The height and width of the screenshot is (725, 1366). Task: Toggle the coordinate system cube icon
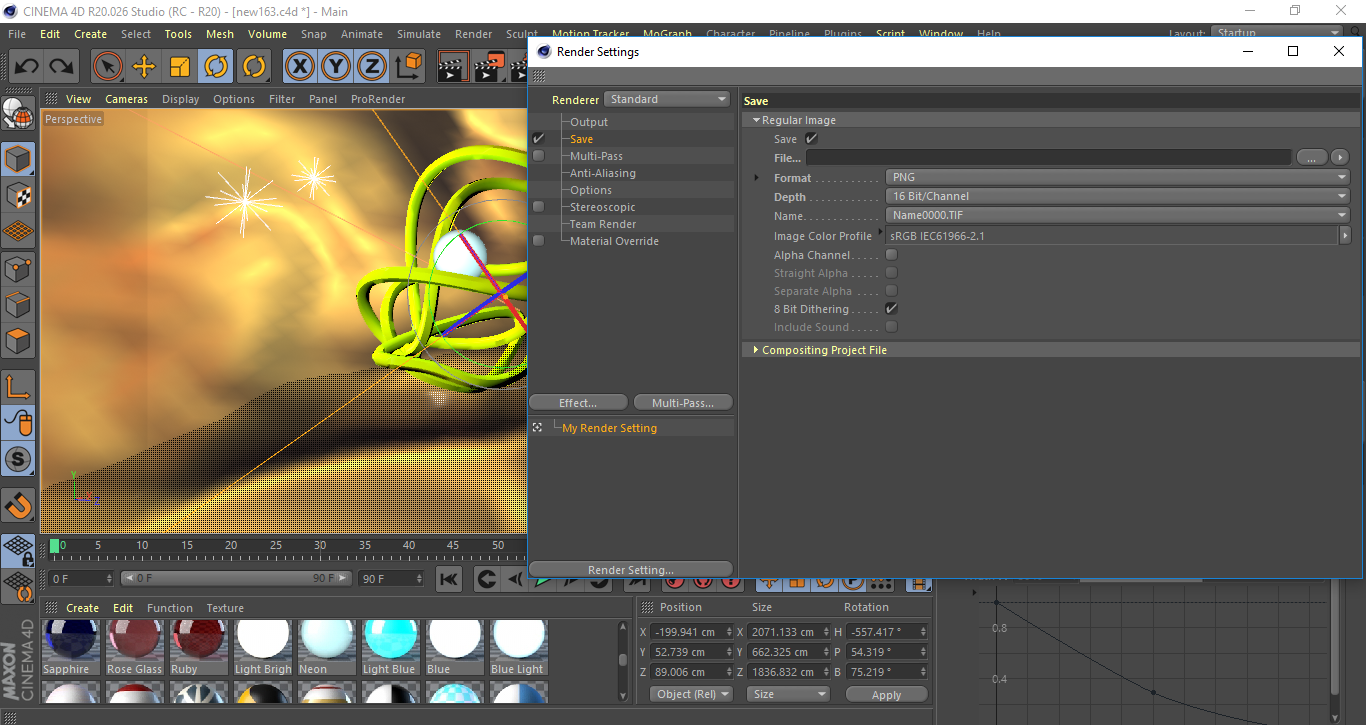[408, 67]
